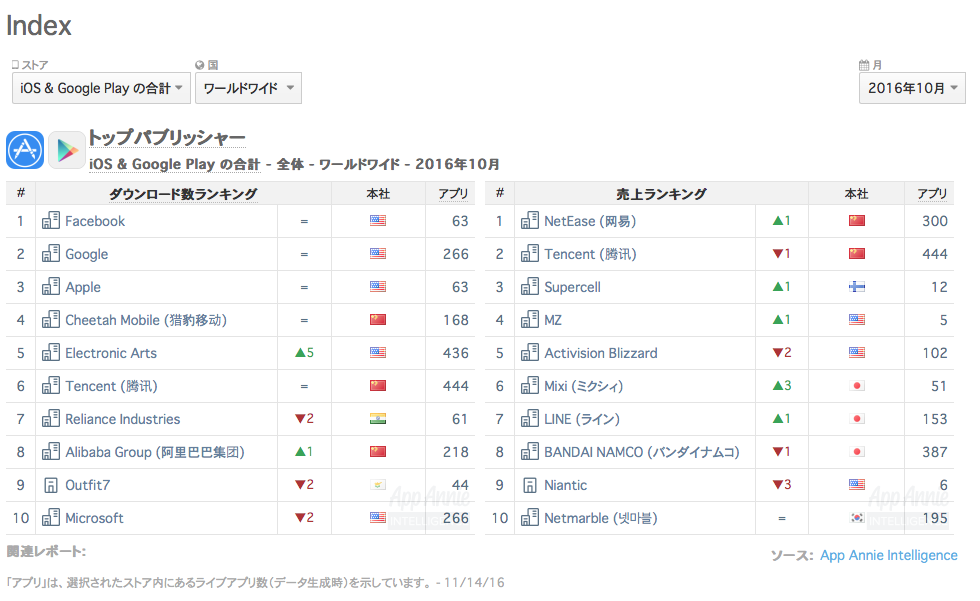
Task: Open the Google publisher link
Action: 87,254
